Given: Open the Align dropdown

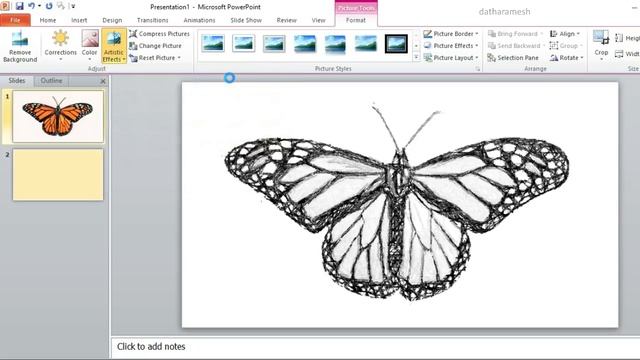Looking at the screenshot, I should point(565,34).
